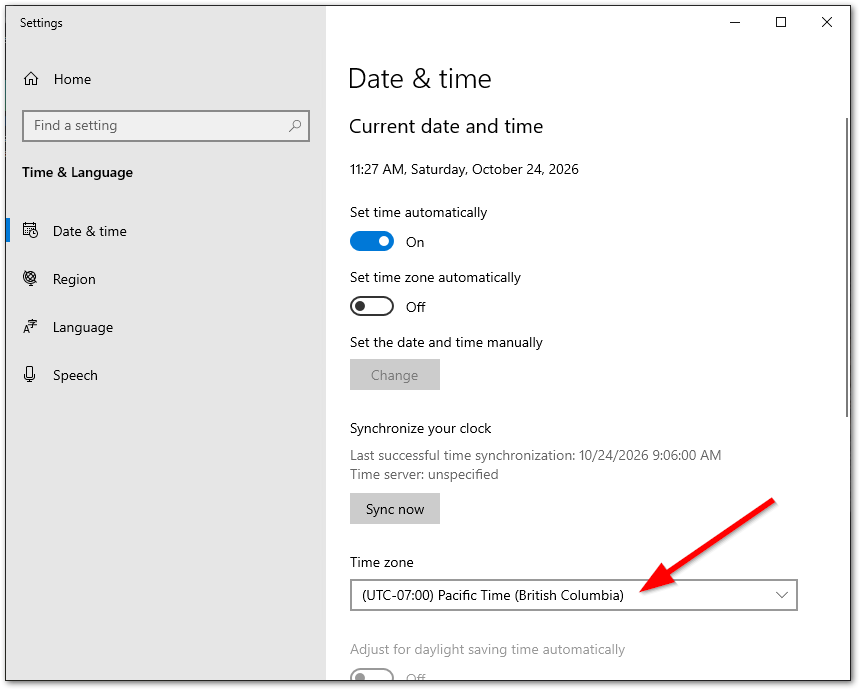
Task: Click the Settings window title text
Action: pos(41,23)
